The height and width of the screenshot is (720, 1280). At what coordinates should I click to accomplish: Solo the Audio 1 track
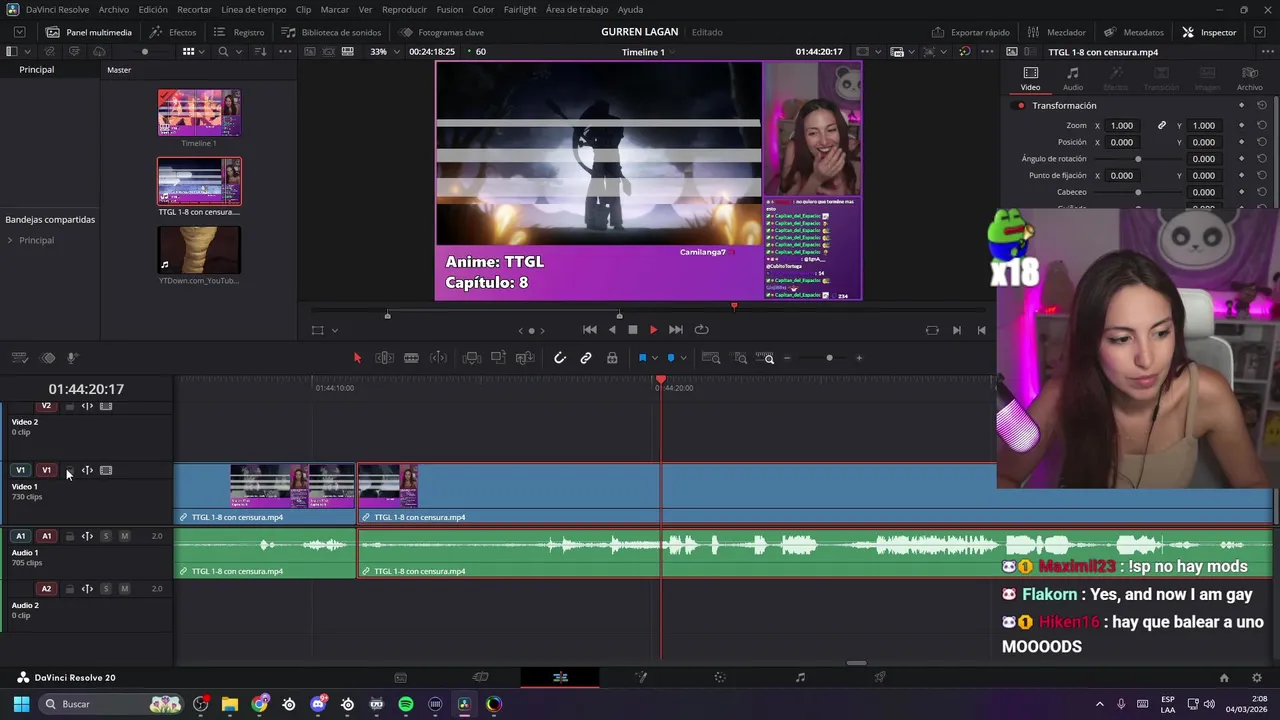106,536
